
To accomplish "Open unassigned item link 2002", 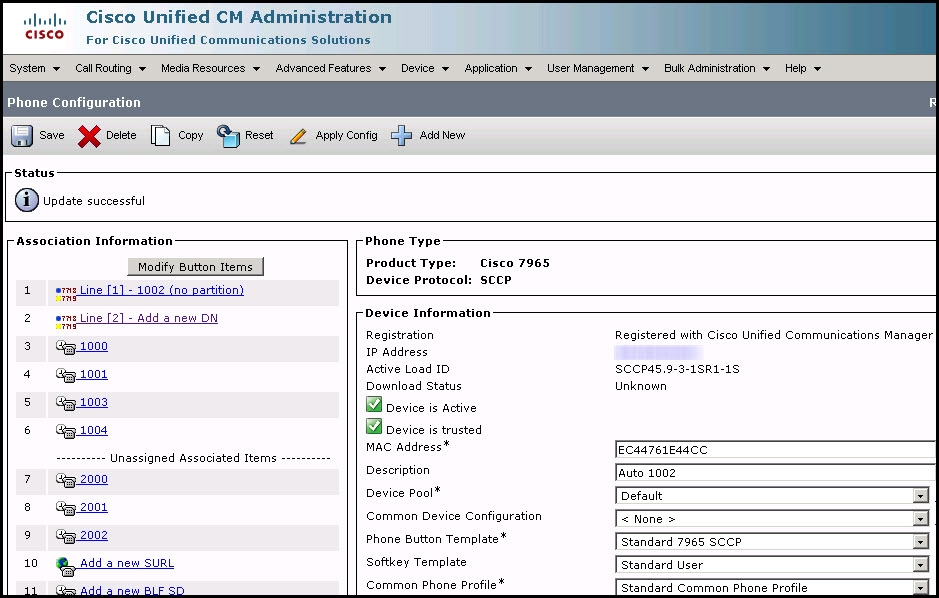I will tap(93, 535).
